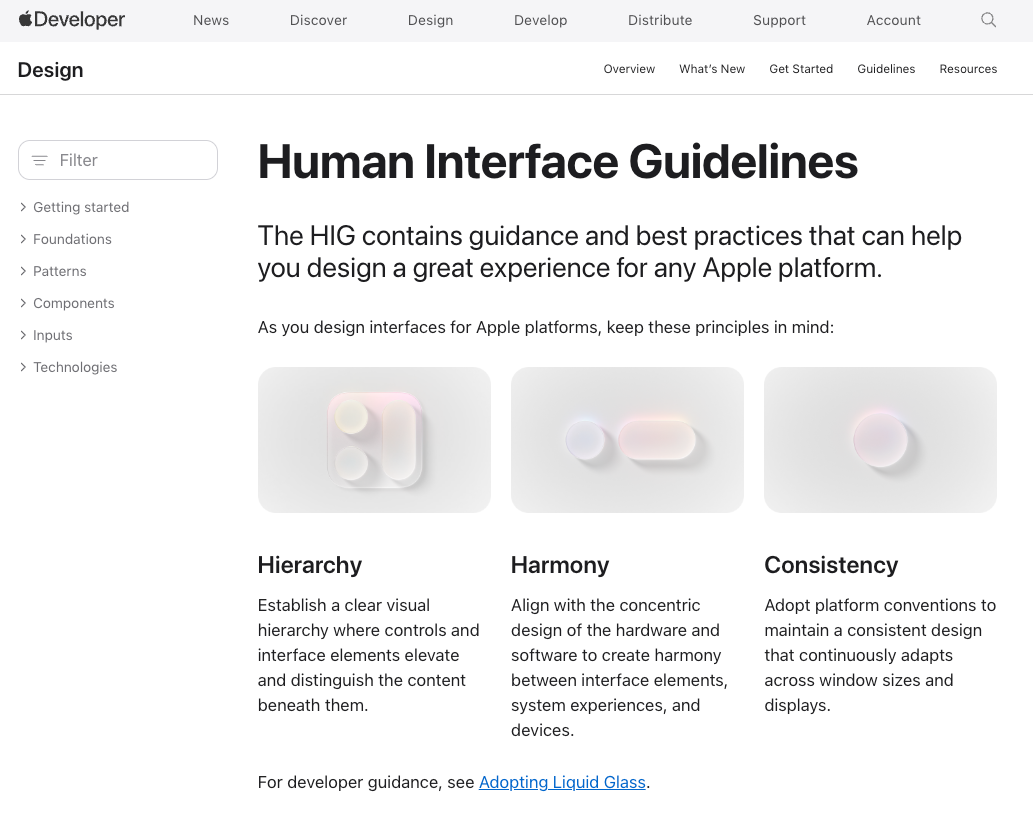Follow the Adopting Liquid Glass link

(x=562, y=782)
